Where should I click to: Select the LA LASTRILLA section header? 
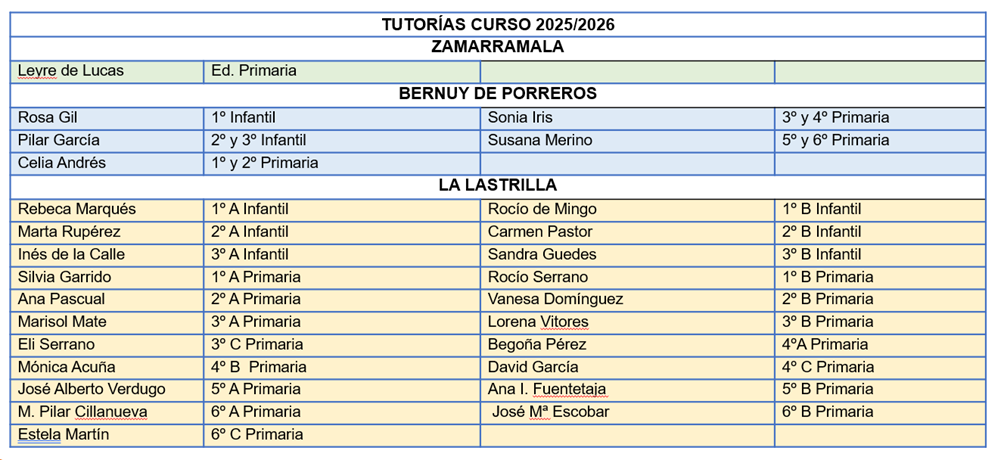[497, 186]
